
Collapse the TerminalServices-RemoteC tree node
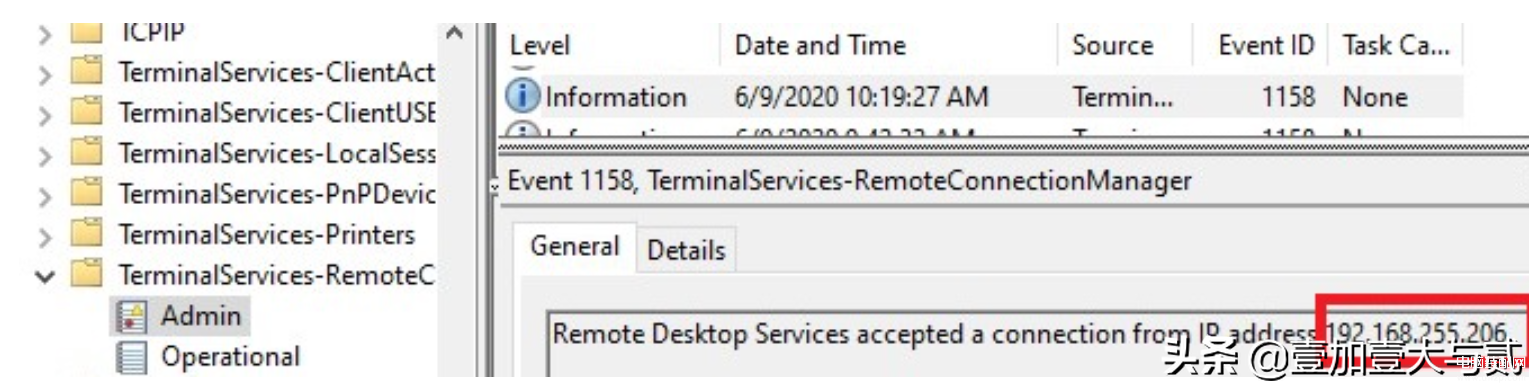tap(44, 276)
